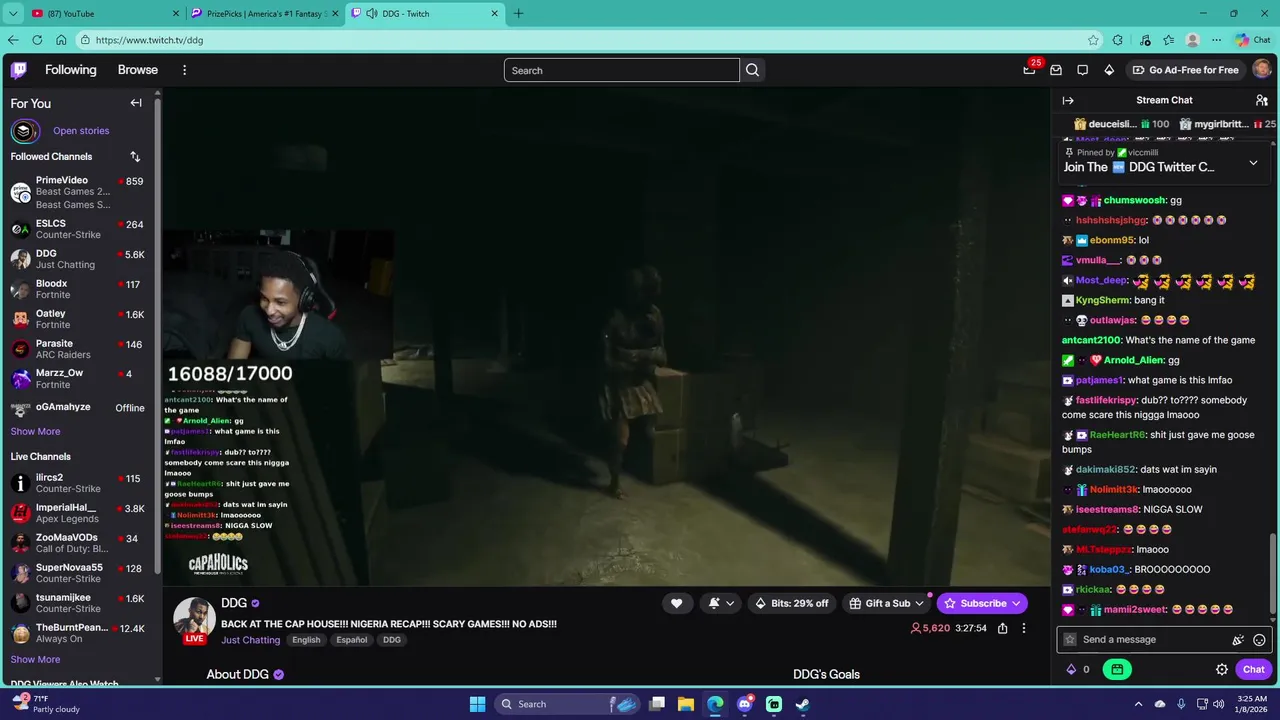Screen dimensions: 1280x720
Task: Reload the page in browser toolbar
Action: pyautogui.click(x=37, y=40)
